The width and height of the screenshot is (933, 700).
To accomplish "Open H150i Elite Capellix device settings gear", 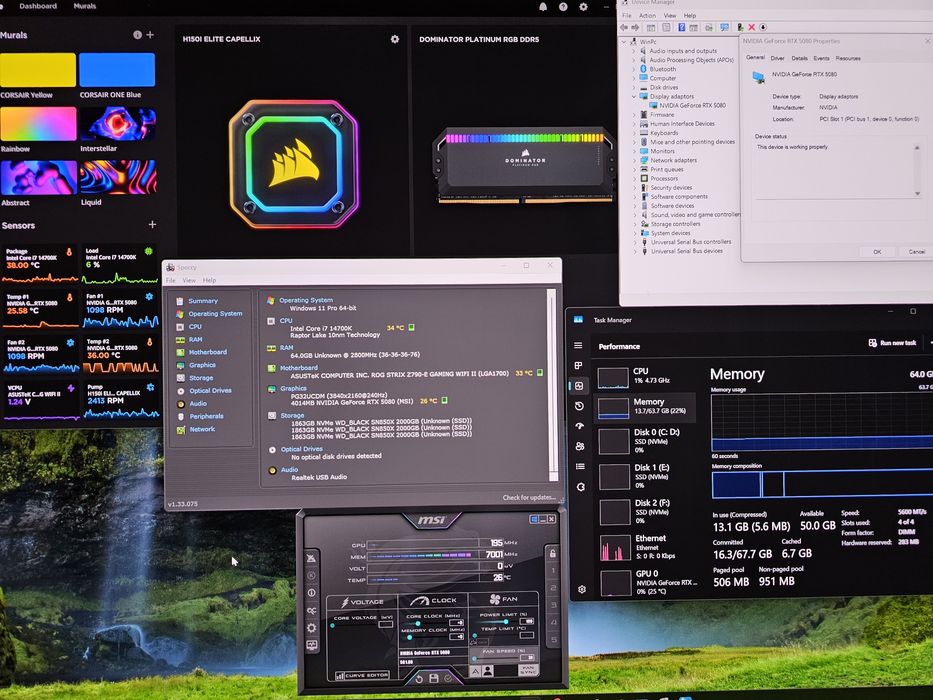I will pyautogui.click(x=395, y=39).
